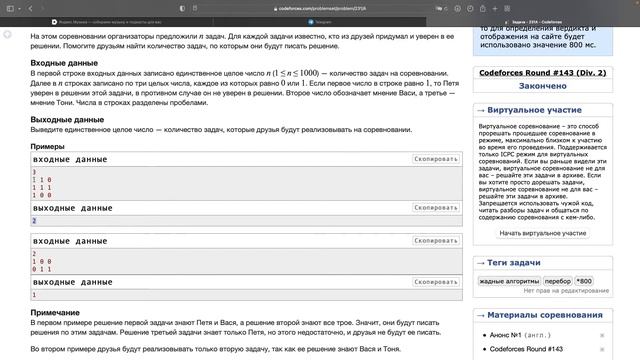Click the Входные данные section heading

tap(64, 63)
